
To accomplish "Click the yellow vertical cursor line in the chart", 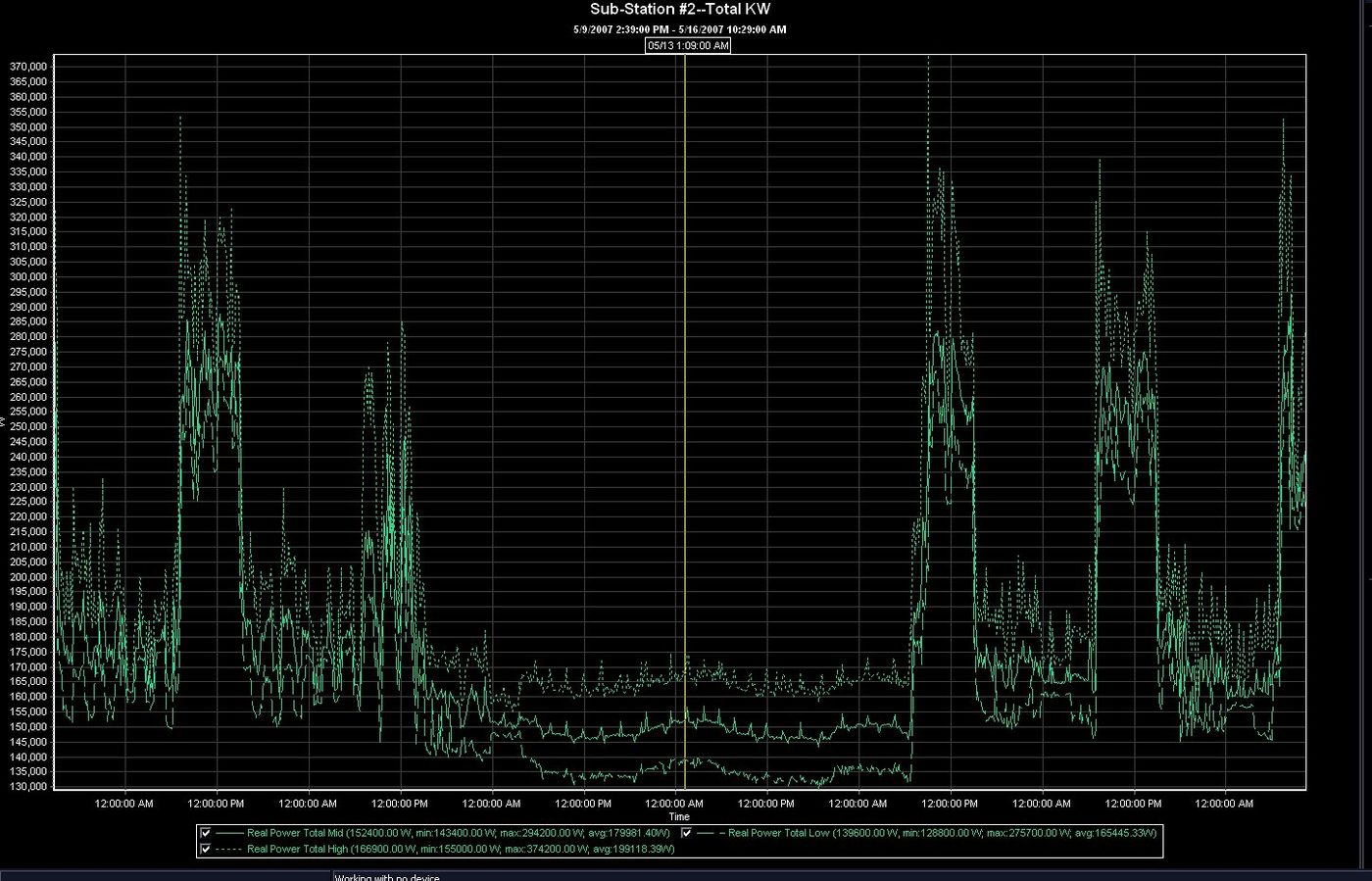I will point(685,421).
